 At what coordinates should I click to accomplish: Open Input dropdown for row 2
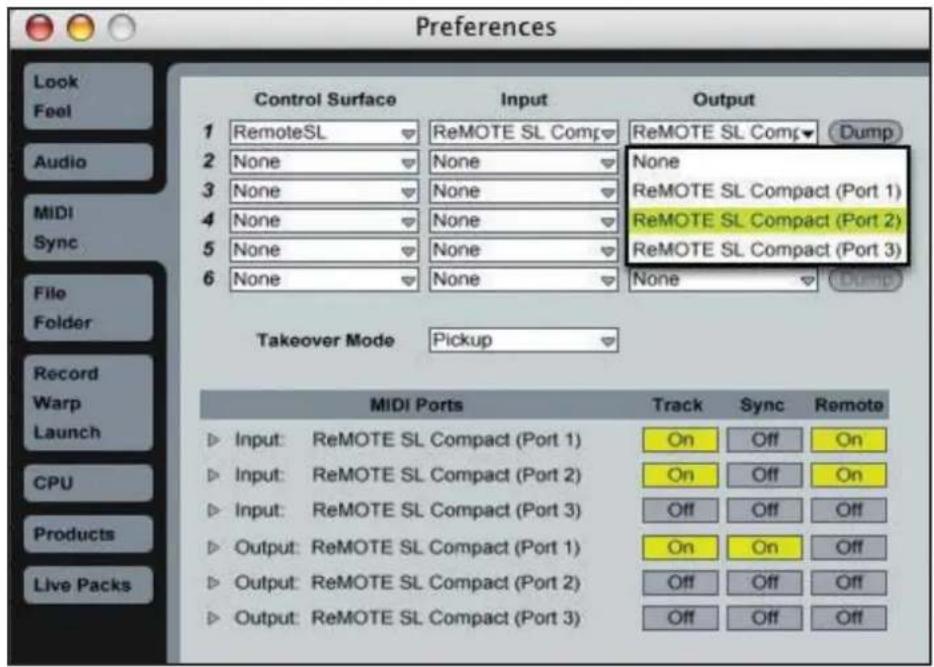pos(524,162)
